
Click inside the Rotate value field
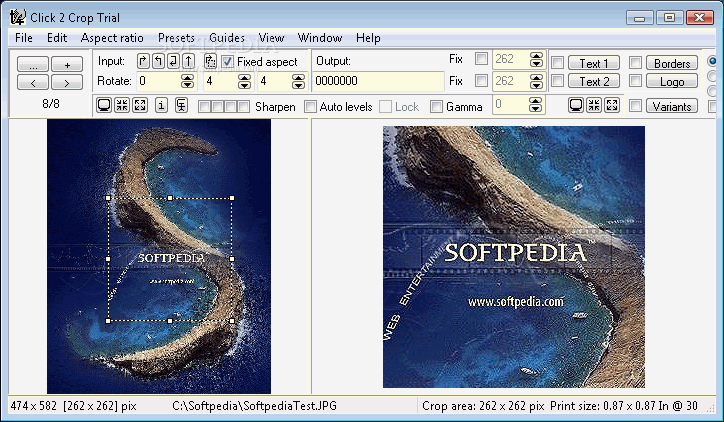pyautogui.click(x=158, y=81)
